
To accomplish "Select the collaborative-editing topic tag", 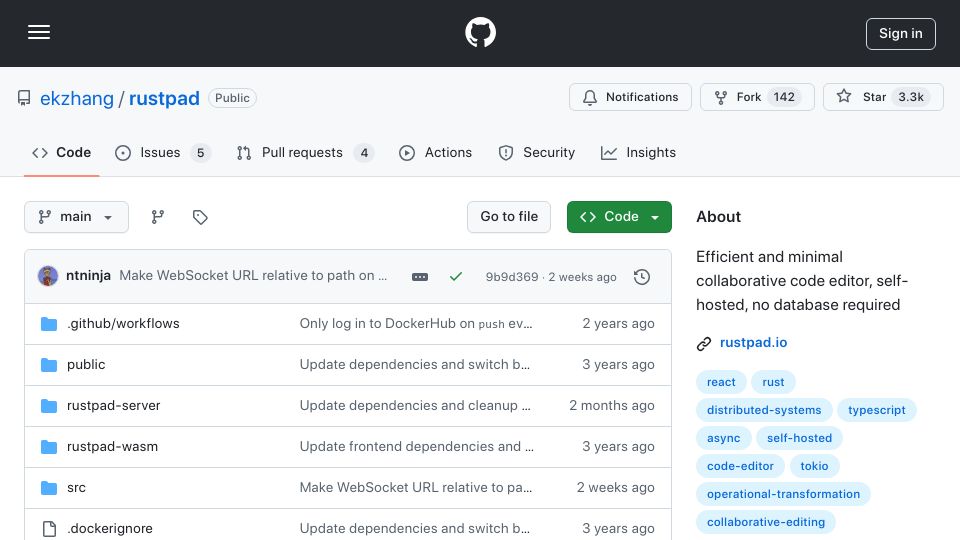I will point(766,522).
